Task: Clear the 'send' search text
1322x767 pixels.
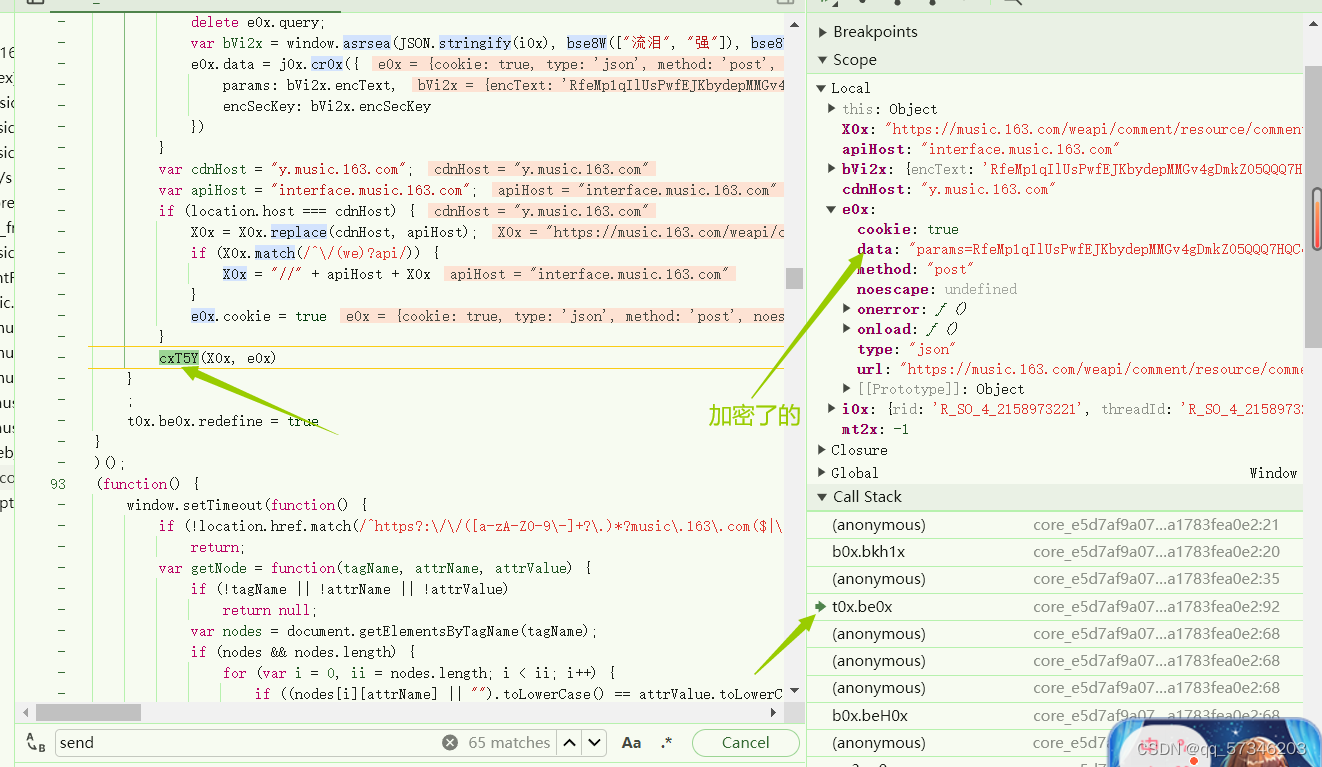Action: click(450, 743)
